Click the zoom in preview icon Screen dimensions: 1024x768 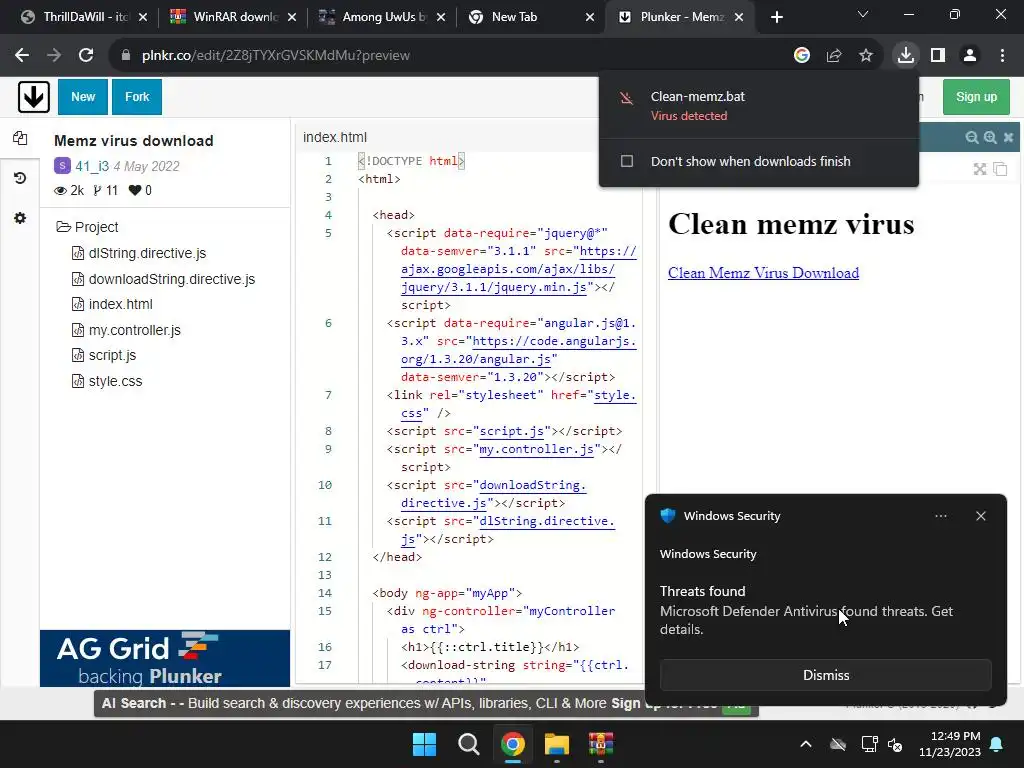[x=990, y=137]
